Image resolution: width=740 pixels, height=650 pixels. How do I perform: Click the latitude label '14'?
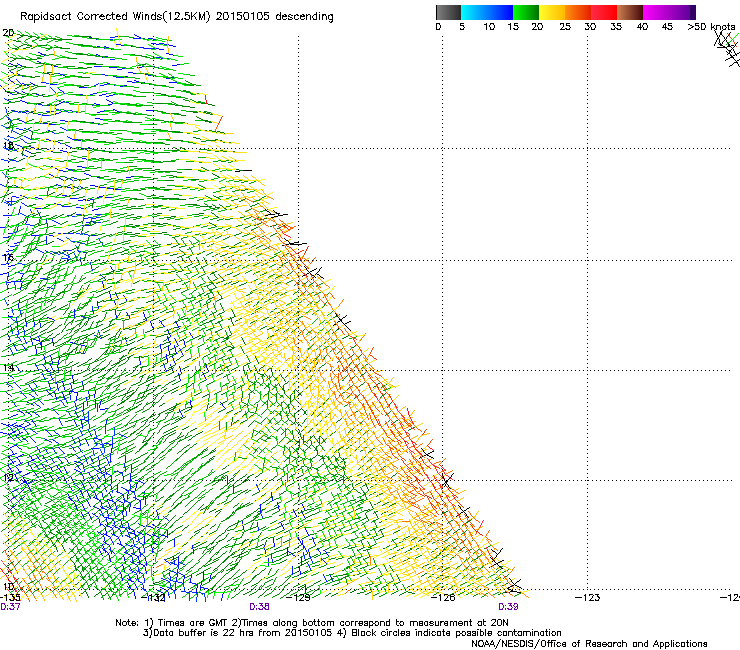pyautogui.click(x=8, y=368)
